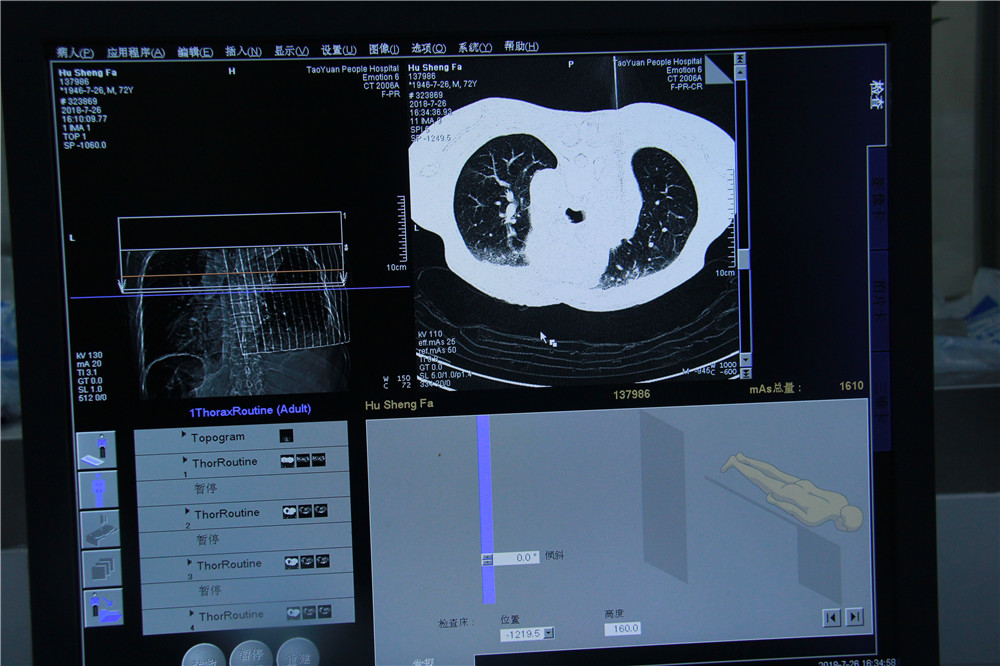Click the scroll-to-bottom button of image scrollbar
The image size is (1000, 666).
[746, 373]
